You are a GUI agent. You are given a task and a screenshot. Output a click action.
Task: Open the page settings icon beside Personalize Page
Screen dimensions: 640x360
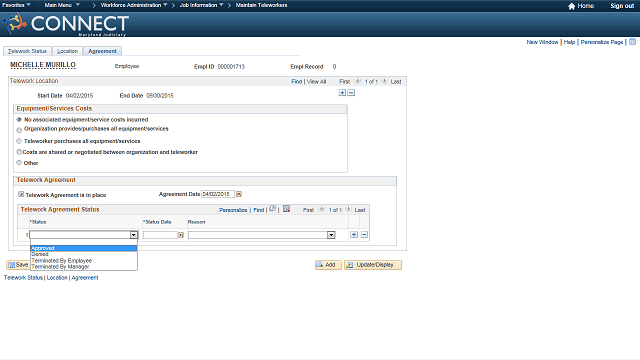[x=632, y=42]
